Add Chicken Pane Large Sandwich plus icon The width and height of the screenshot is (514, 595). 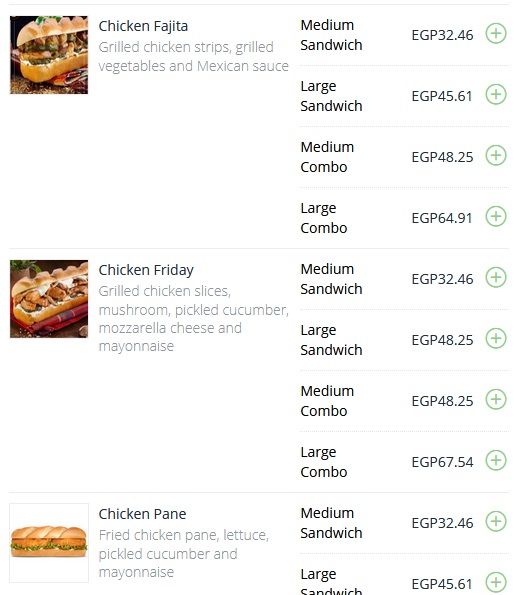point(496,582)
